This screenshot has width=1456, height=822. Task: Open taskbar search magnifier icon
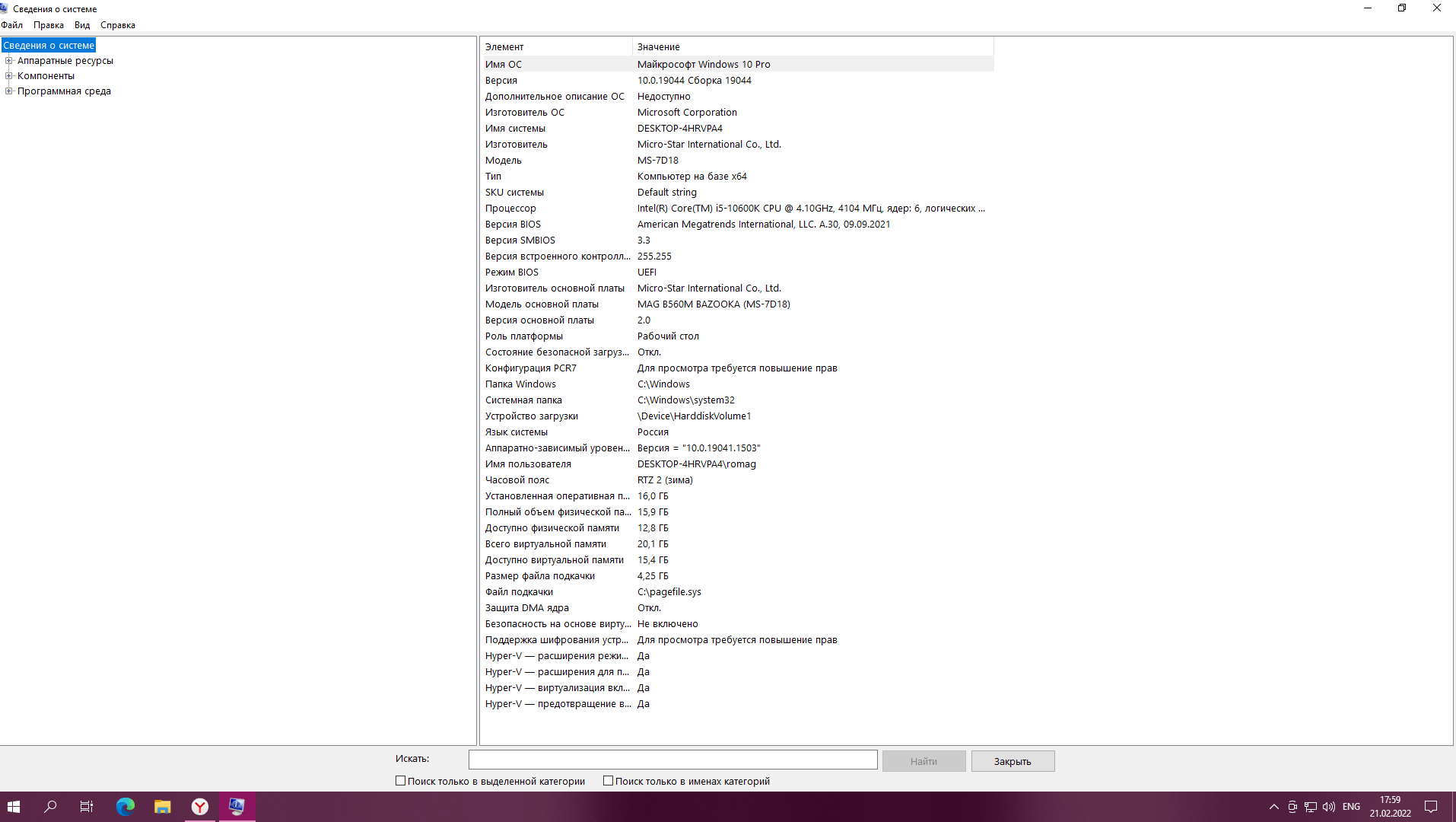(50, 807)
